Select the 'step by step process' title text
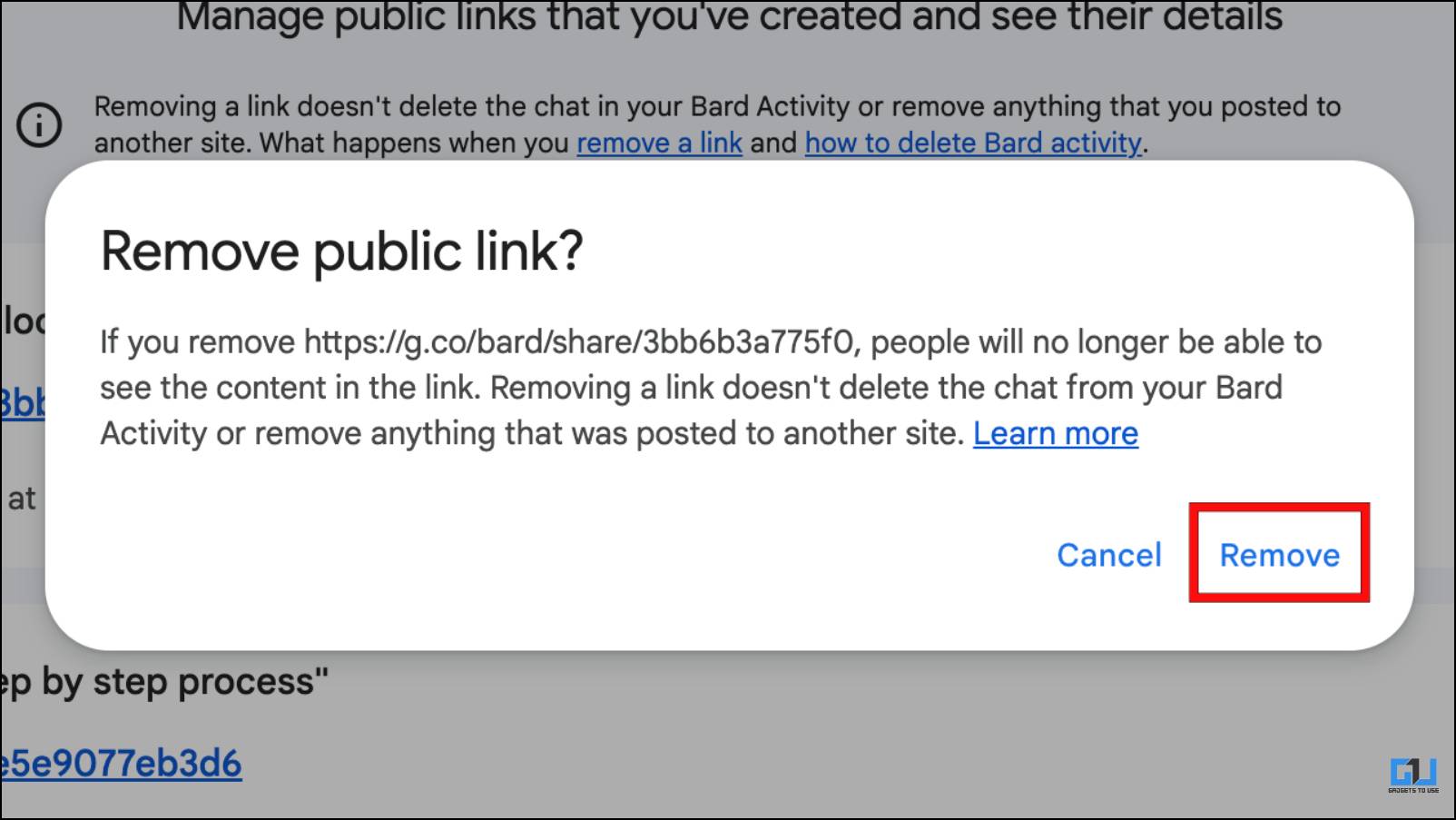 (x=164, y=682)
